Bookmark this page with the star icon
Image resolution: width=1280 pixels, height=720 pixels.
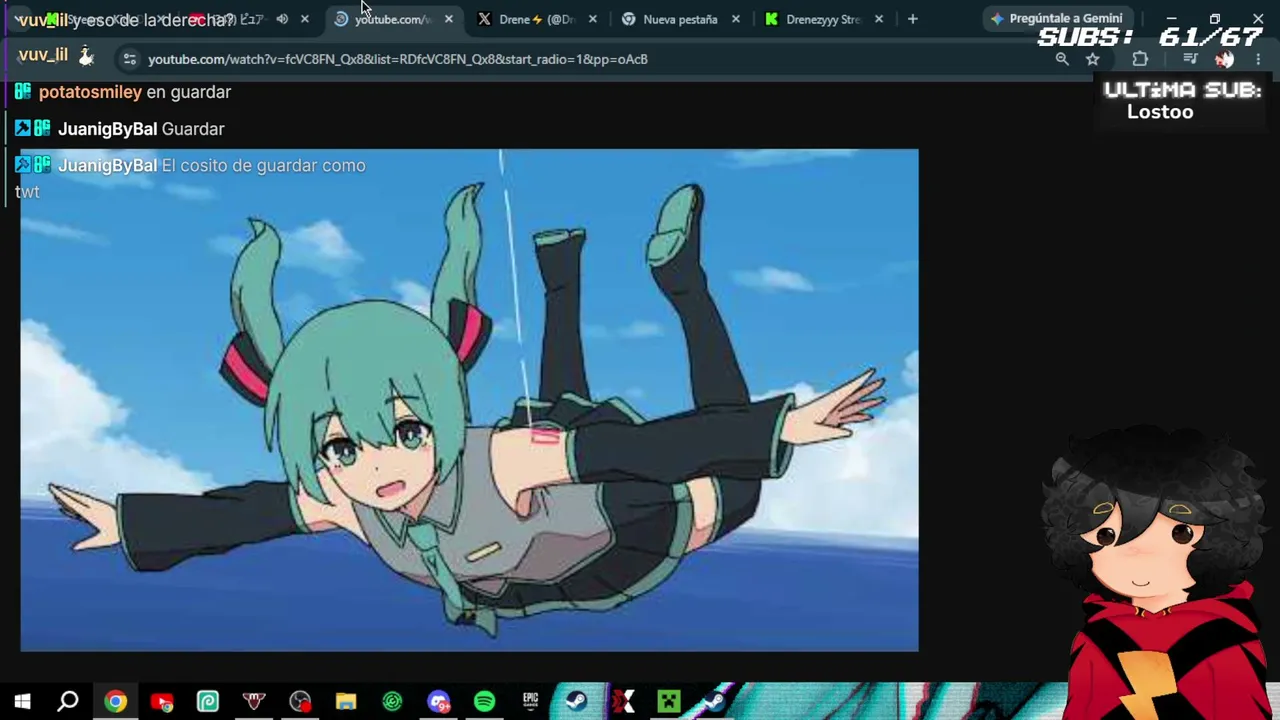[1093, 59]
